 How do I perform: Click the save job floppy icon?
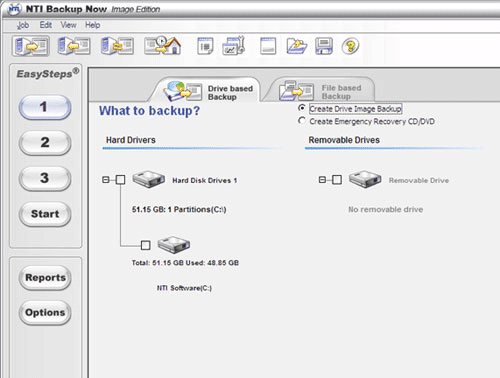pyautogui.click(x=324, y=46)
